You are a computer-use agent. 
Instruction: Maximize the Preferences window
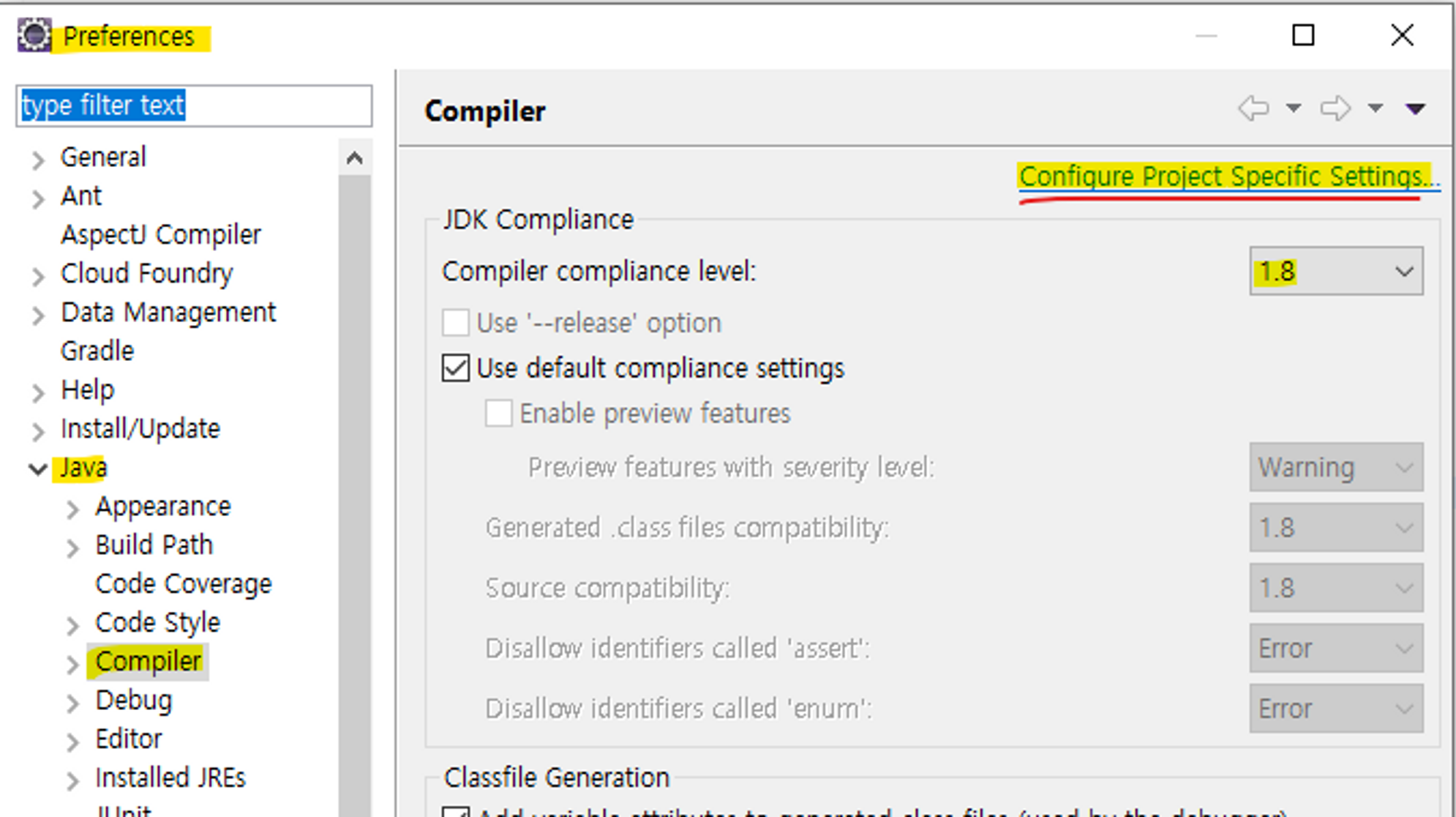coord(1303,35)
